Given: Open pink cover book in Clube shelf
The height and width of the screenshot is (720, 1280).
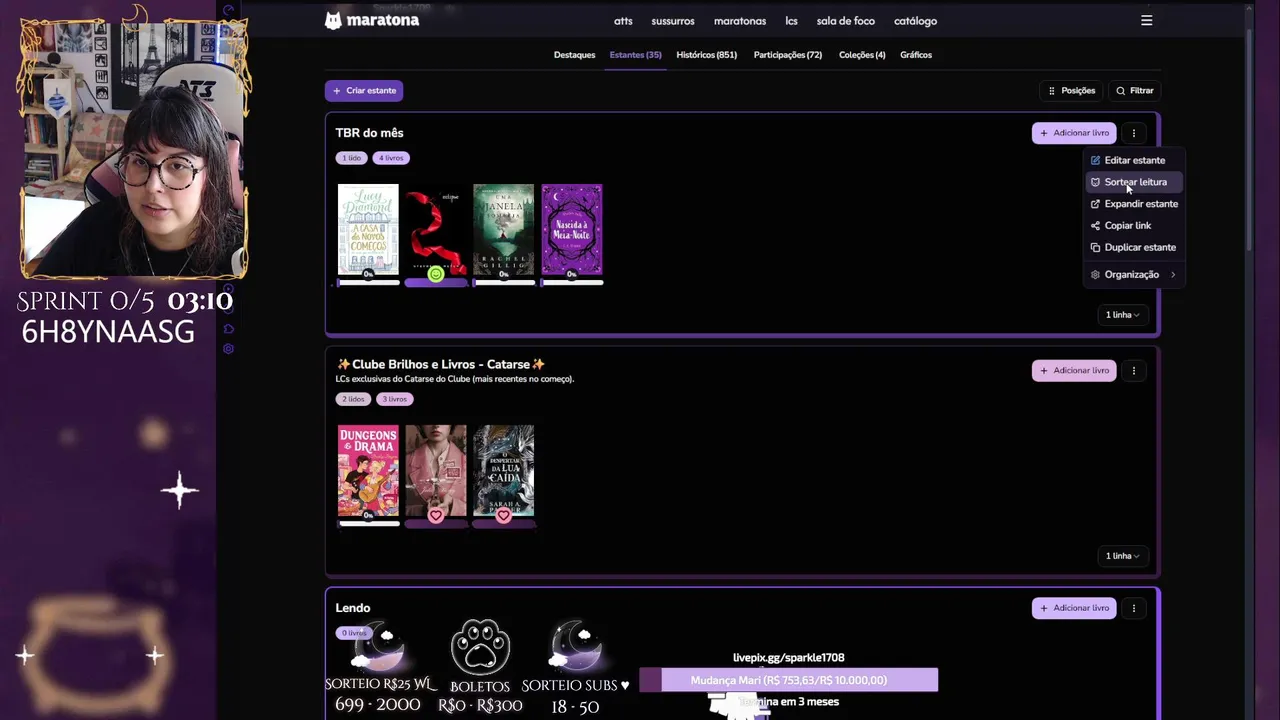Looking at the screenshot, I should tap(436, 470).
